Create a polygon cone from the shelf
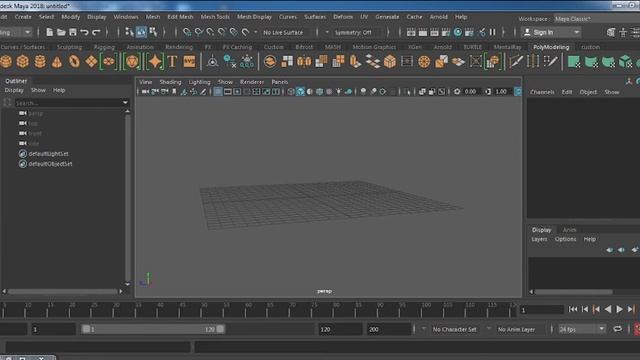The image size is (640, 360). click(57, 62)
